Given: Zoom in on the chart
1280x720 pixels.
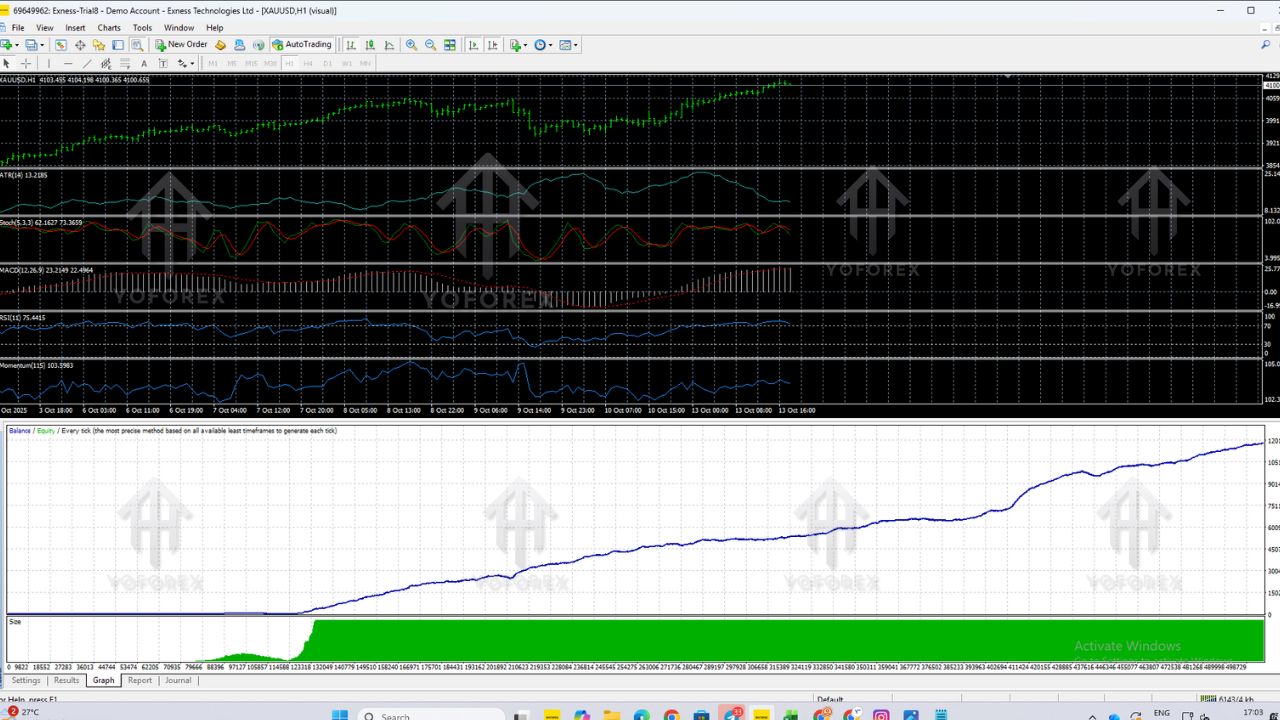Looking at the screenshot, I should click(x=411, y=45).
